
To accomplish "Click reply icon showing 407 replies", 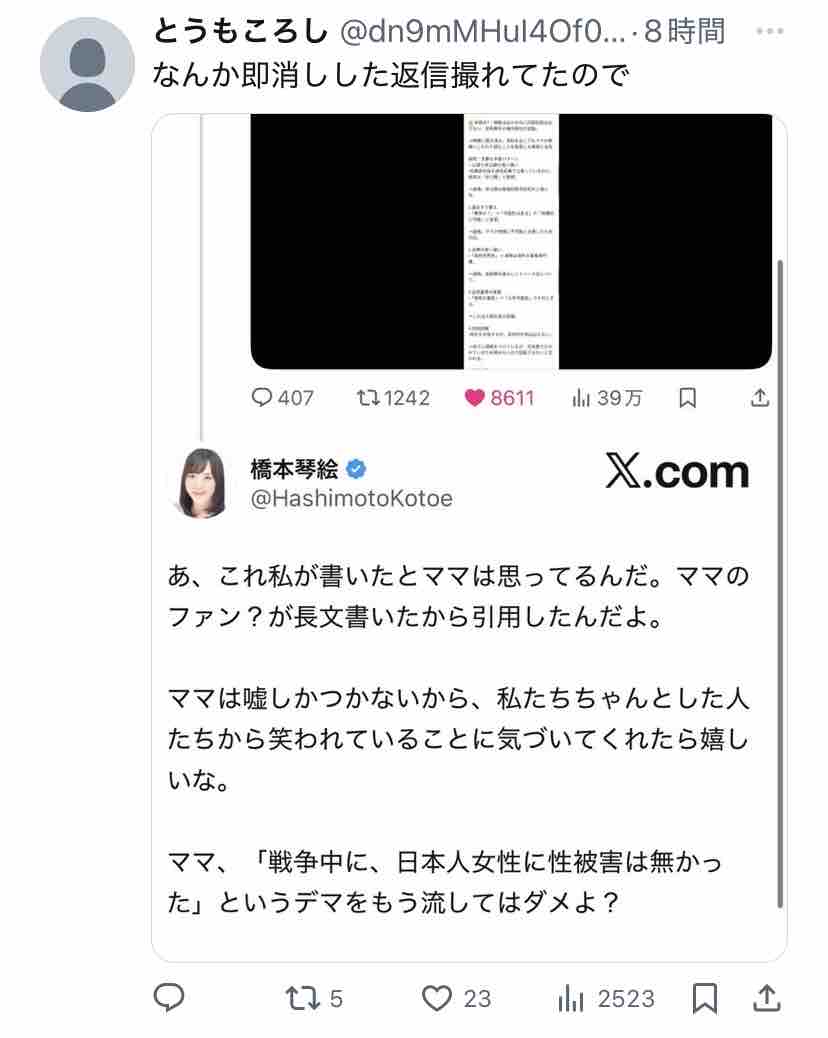I will (283, 397).
